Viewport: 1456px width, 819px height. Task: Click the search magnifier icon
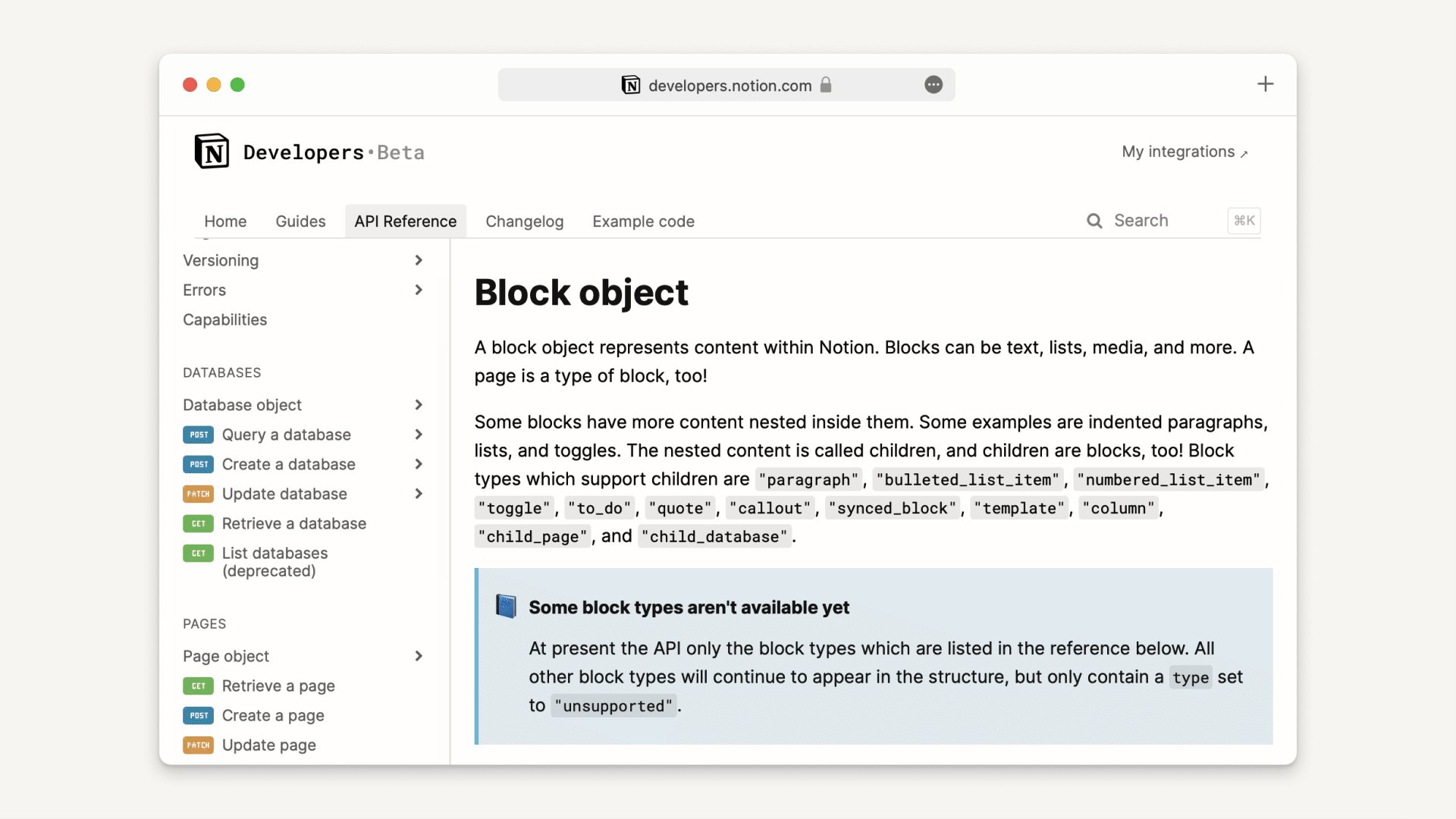(1095, 221)
